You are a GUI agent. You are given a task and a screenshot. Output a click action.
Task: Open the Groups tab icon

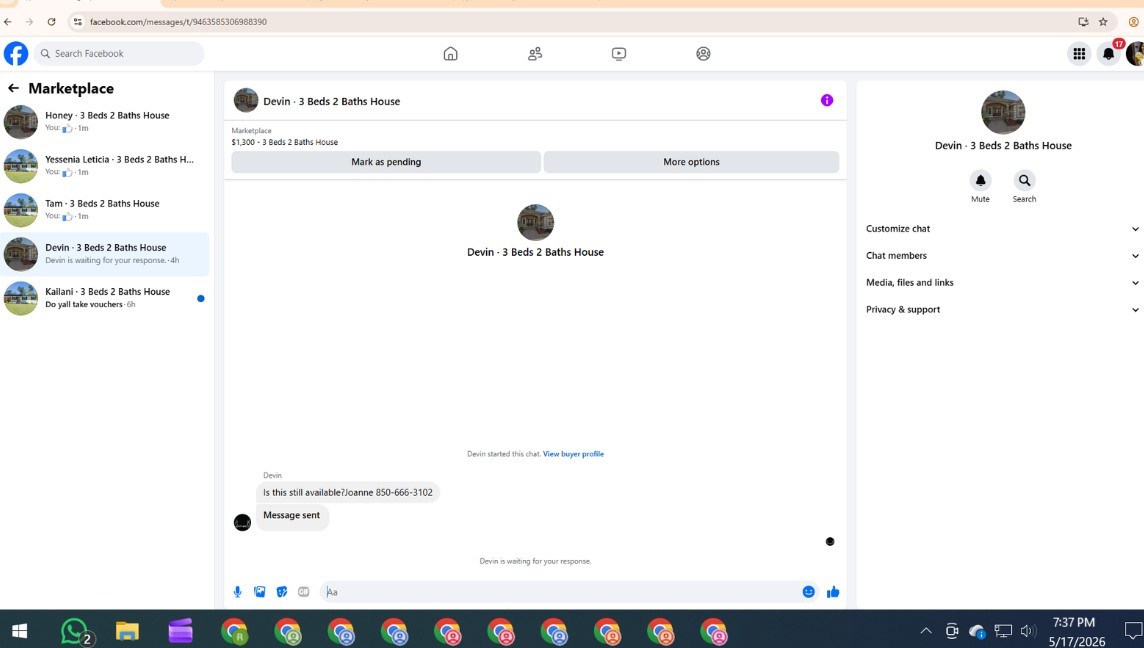[703, 53]
